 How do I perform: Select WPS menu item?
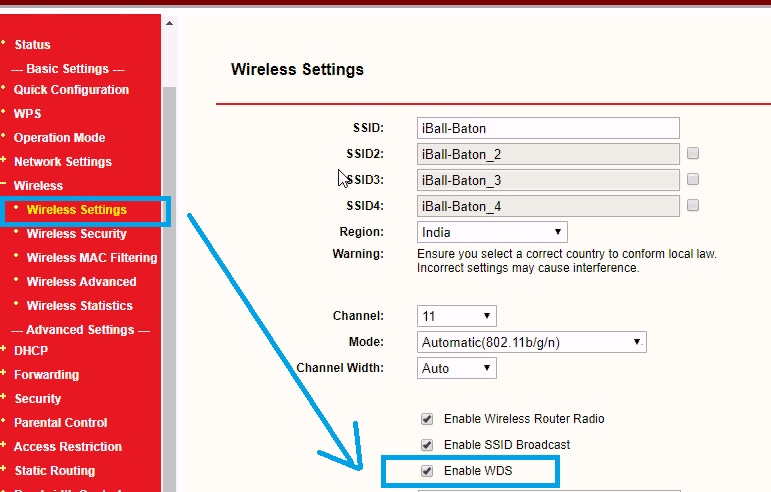(27, 114)
